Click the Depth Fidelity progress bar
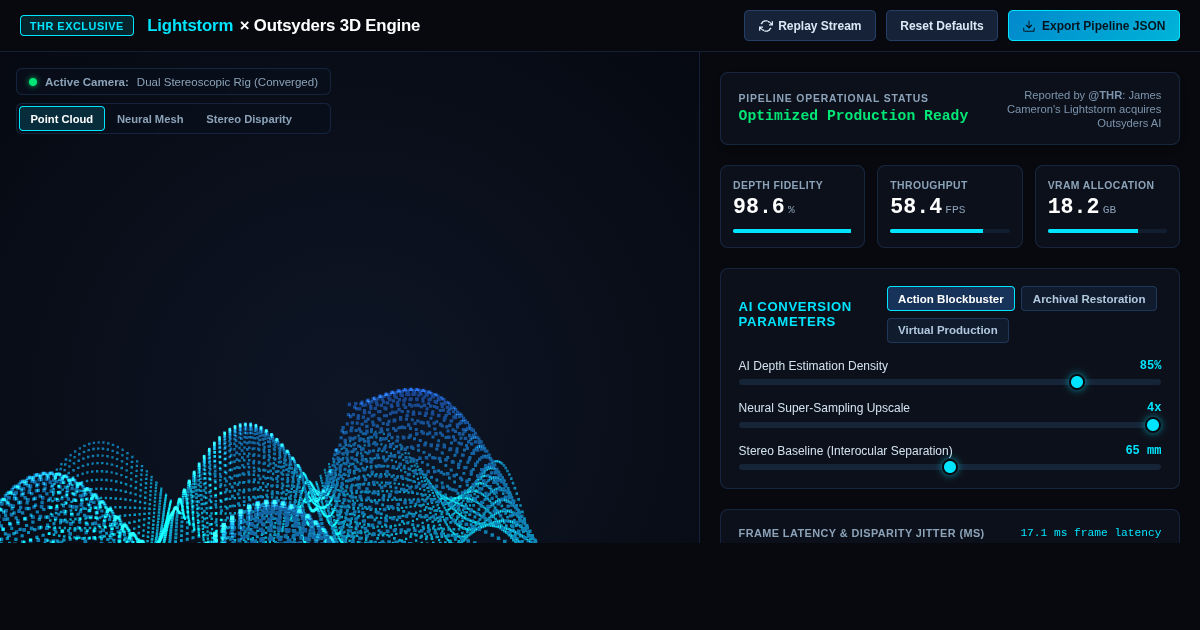The height and width of the screenshot is (630, 1200). click(792, 231)
